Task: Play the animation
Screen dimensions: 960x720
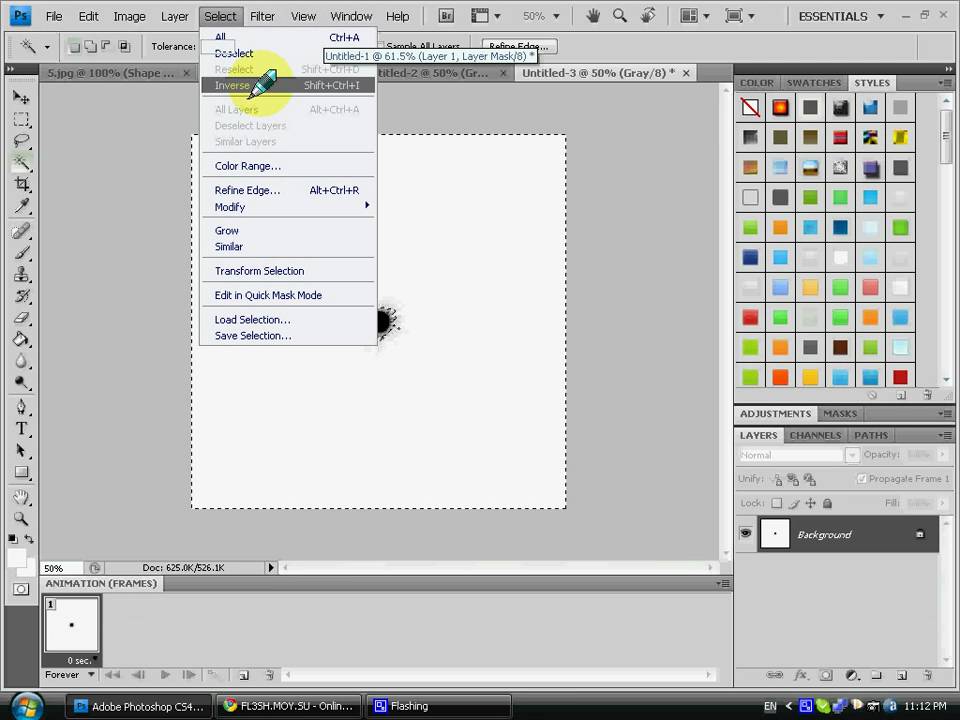Action: click(x=165, y=675)
